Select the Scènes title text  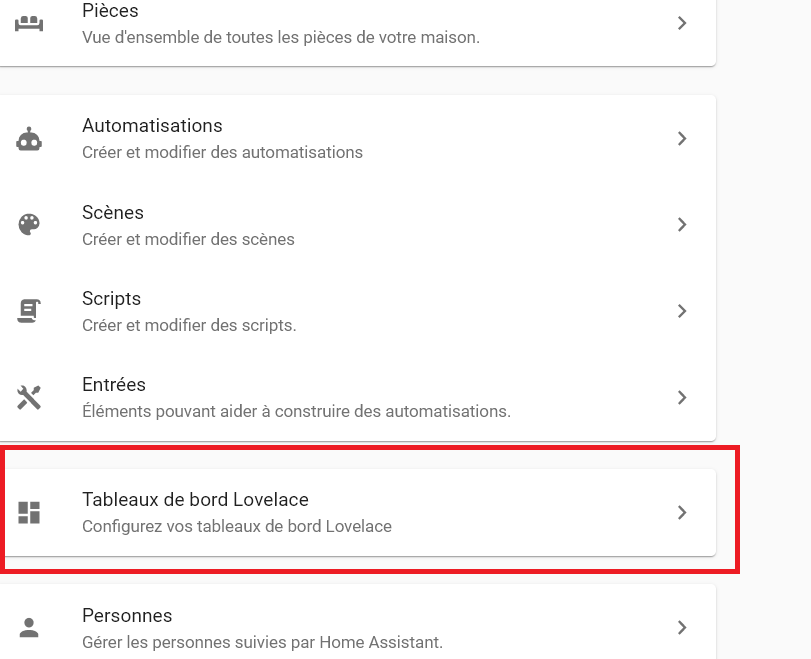tap(113, 213)
